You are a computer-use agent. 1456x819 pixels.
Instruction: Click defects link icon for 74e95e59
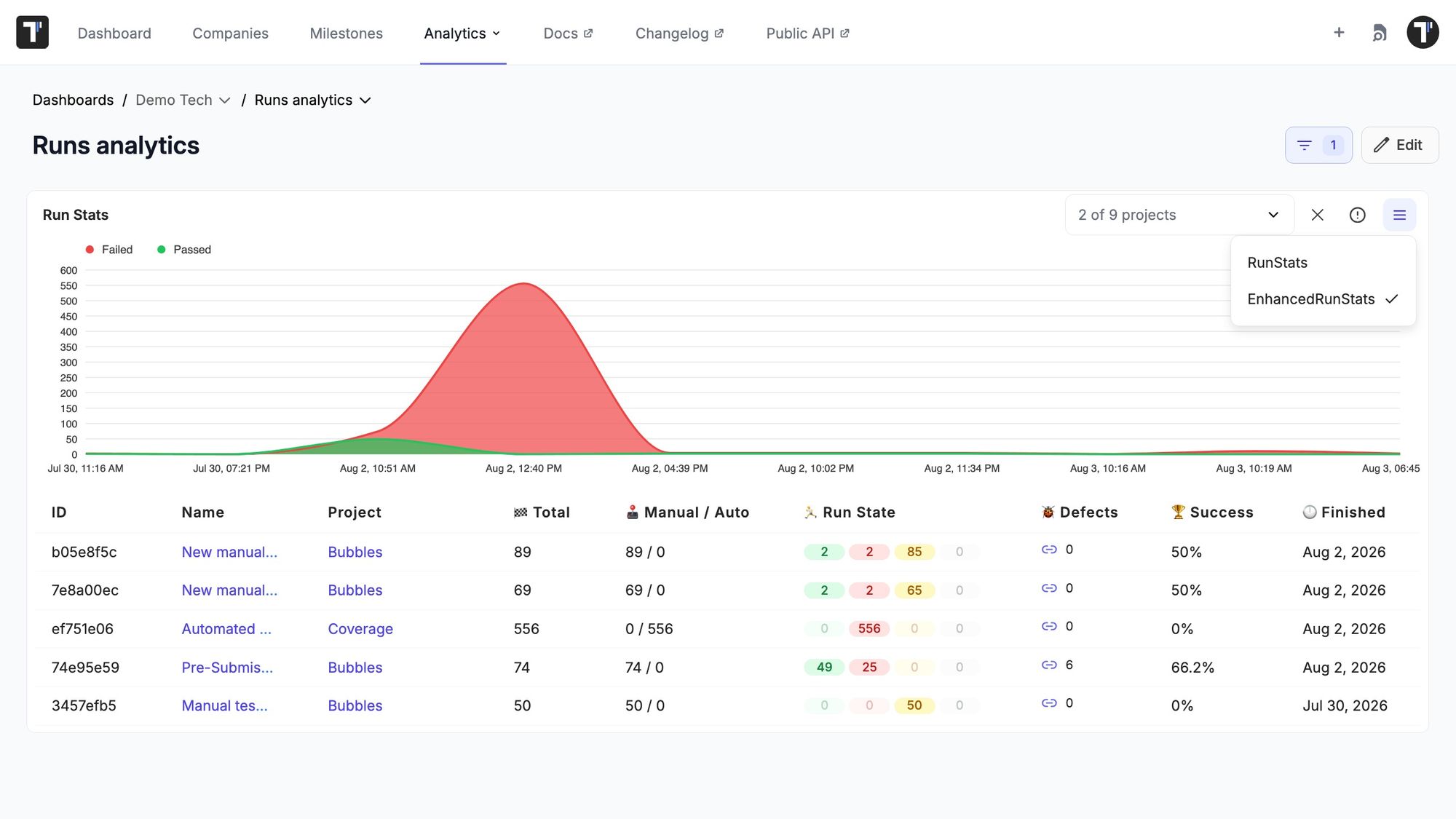tap(1049, 665)
